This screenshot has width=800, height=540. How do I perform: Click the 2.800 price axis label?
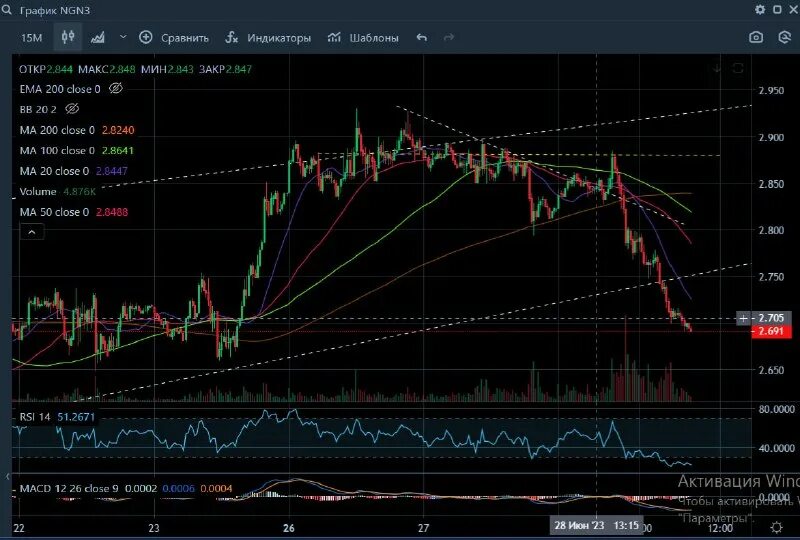pyautogui.click(x=771, y=230)
